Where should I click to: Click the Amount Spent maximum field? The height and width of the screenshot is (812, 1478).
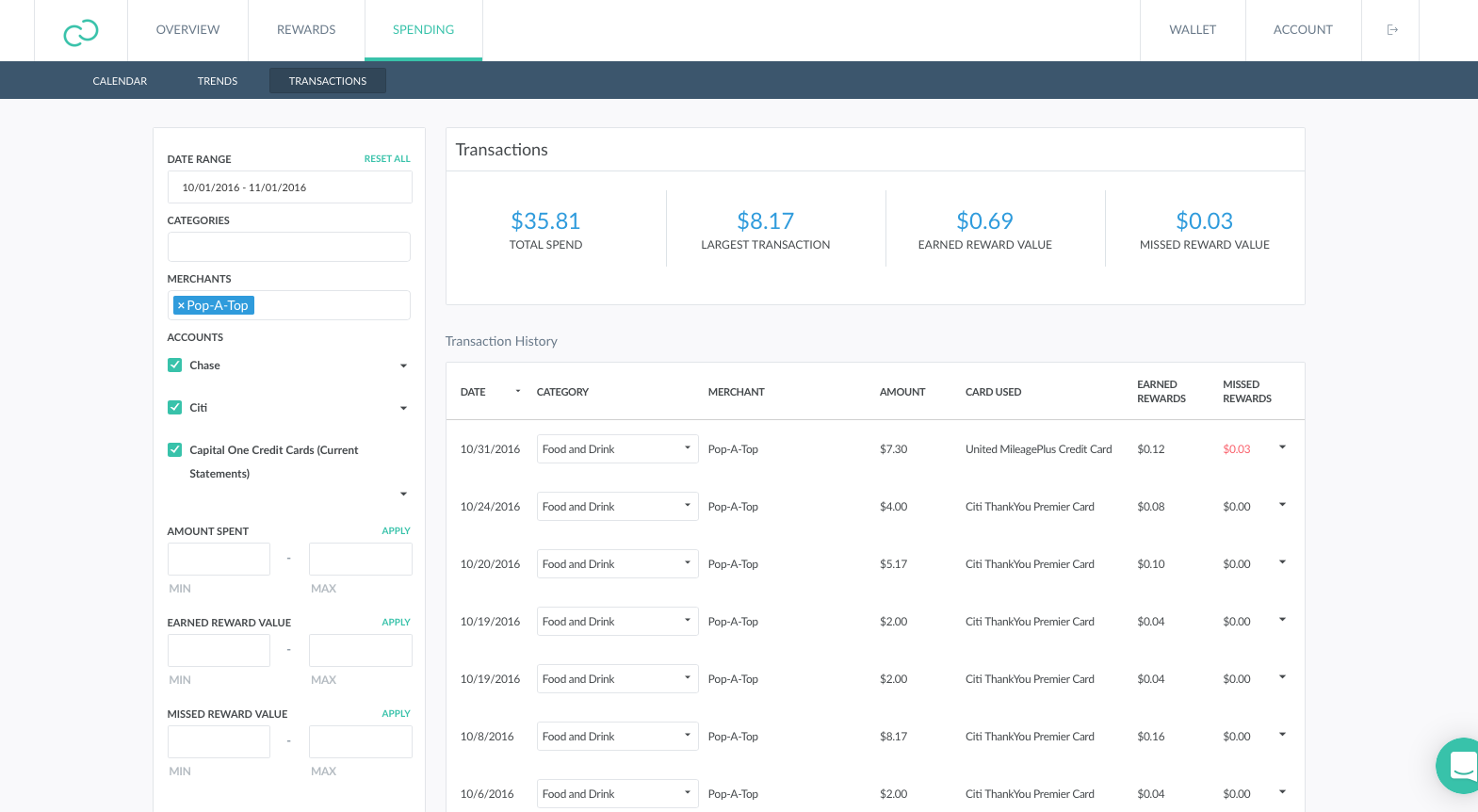[x=361, y=559]
